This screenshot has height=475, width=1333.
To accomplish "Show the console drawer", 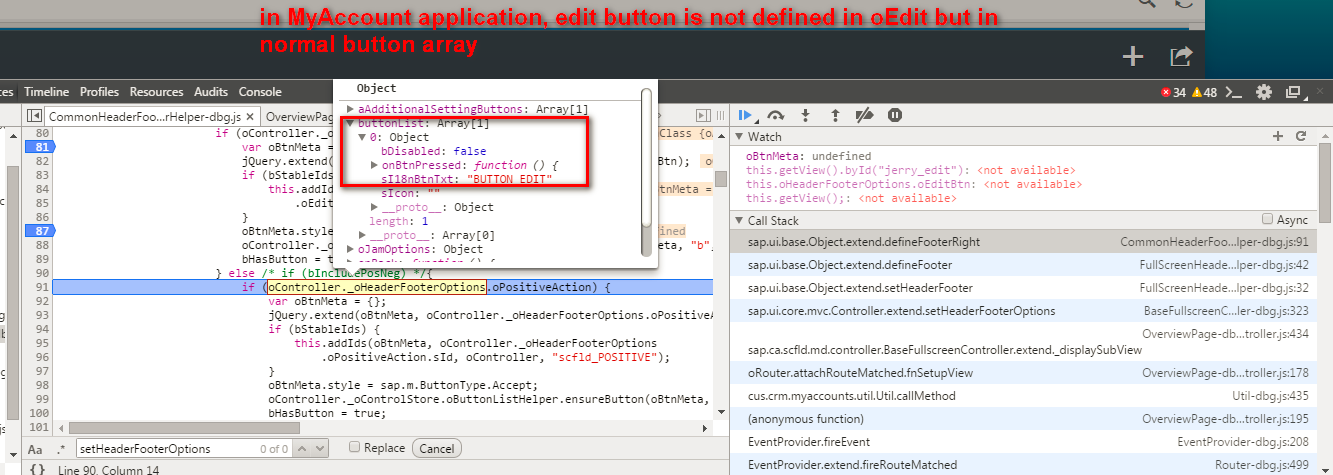I will coord(1235,92).
